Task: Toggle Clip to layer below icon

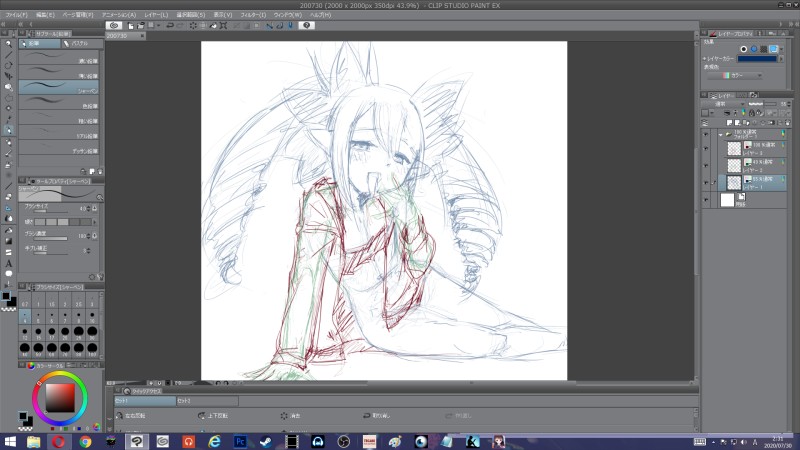Action: point(727,113)
